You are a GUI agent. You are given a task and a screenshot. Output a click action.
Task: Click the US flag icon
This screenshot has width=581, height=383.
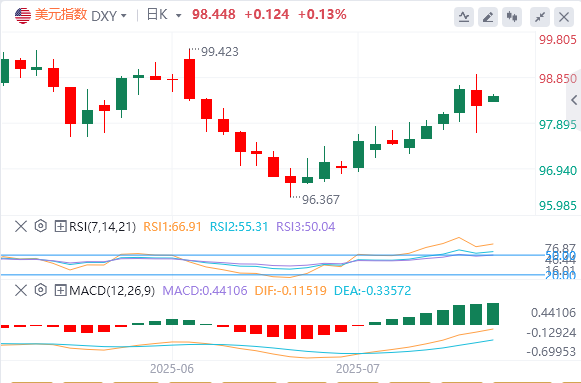coord(23,16)
